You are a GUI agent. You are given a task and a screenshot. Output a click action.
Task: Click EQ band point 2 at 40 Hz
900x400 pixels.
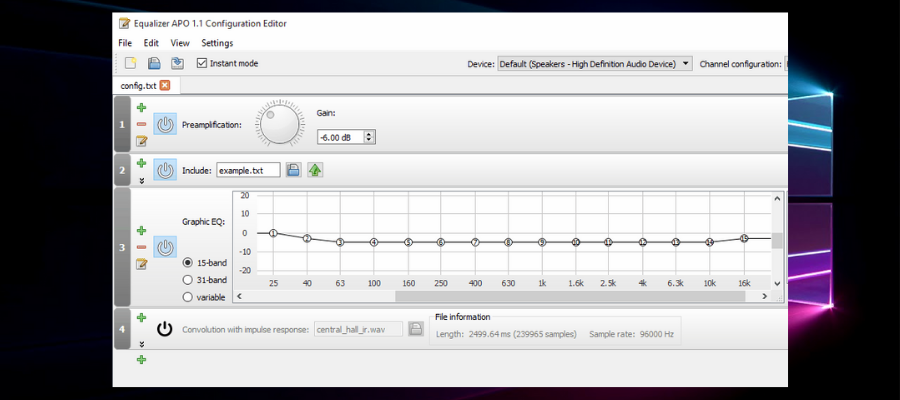[x=307, y=238]
